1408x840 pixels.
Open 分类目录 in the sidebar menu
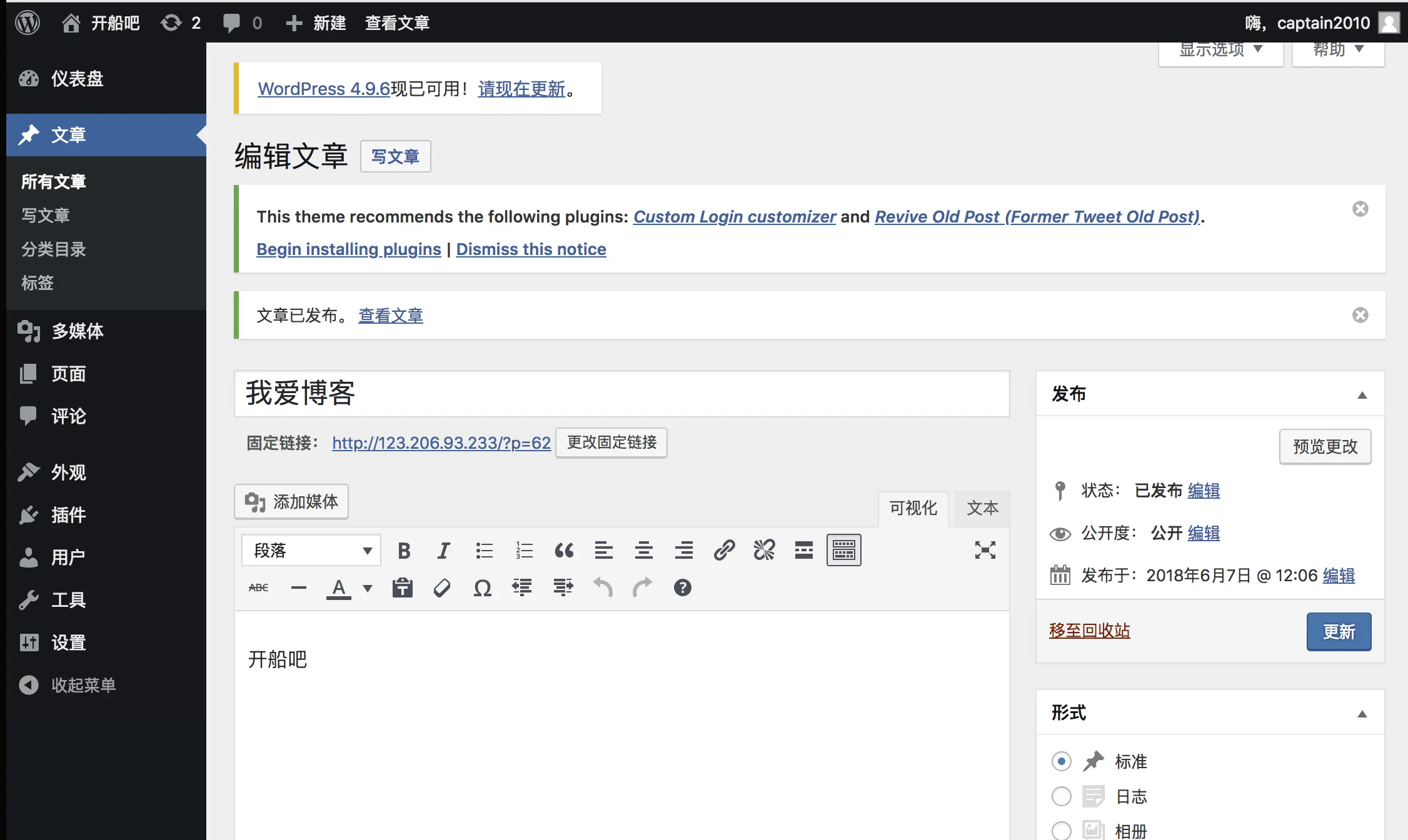54,249
